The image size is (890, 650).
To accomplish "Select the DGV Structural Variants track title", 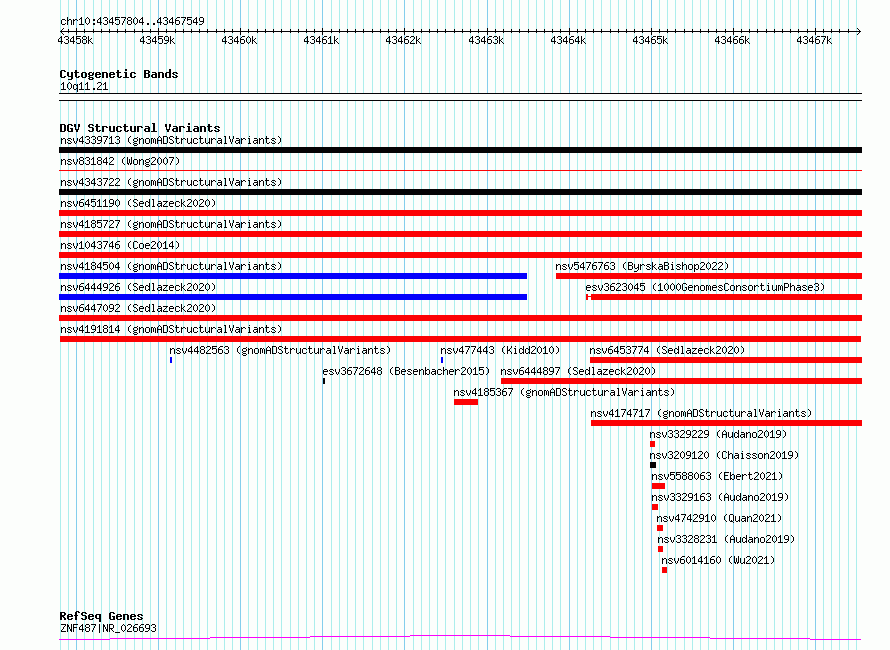I will coord(140,128).
